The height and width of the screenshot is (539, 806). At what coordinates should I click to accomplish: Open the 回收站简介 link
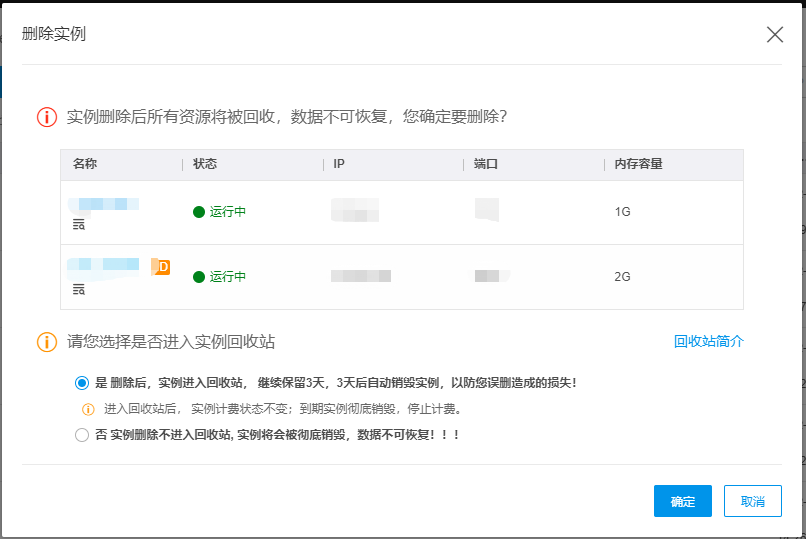(x=708, y=342)
